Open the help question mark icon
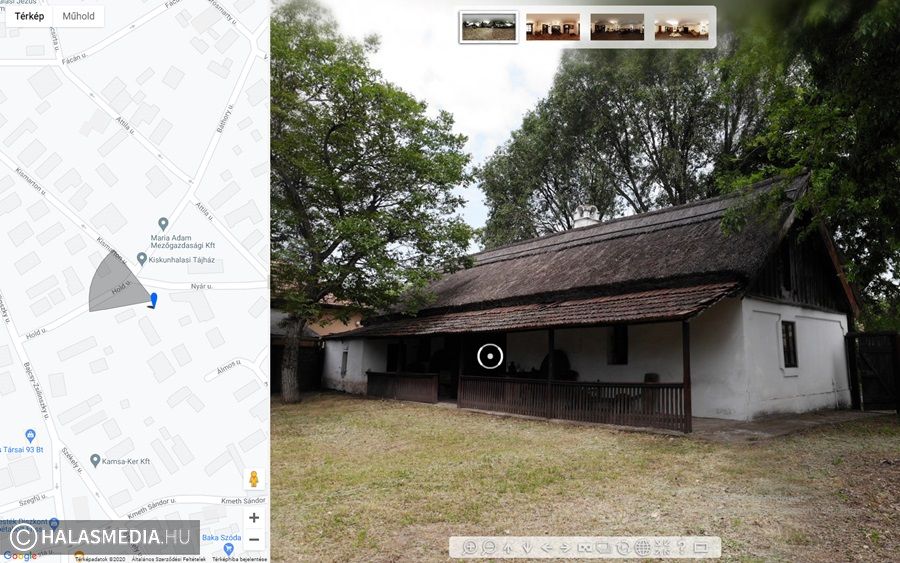The image size is (900, 563). [x=681, y=547]
